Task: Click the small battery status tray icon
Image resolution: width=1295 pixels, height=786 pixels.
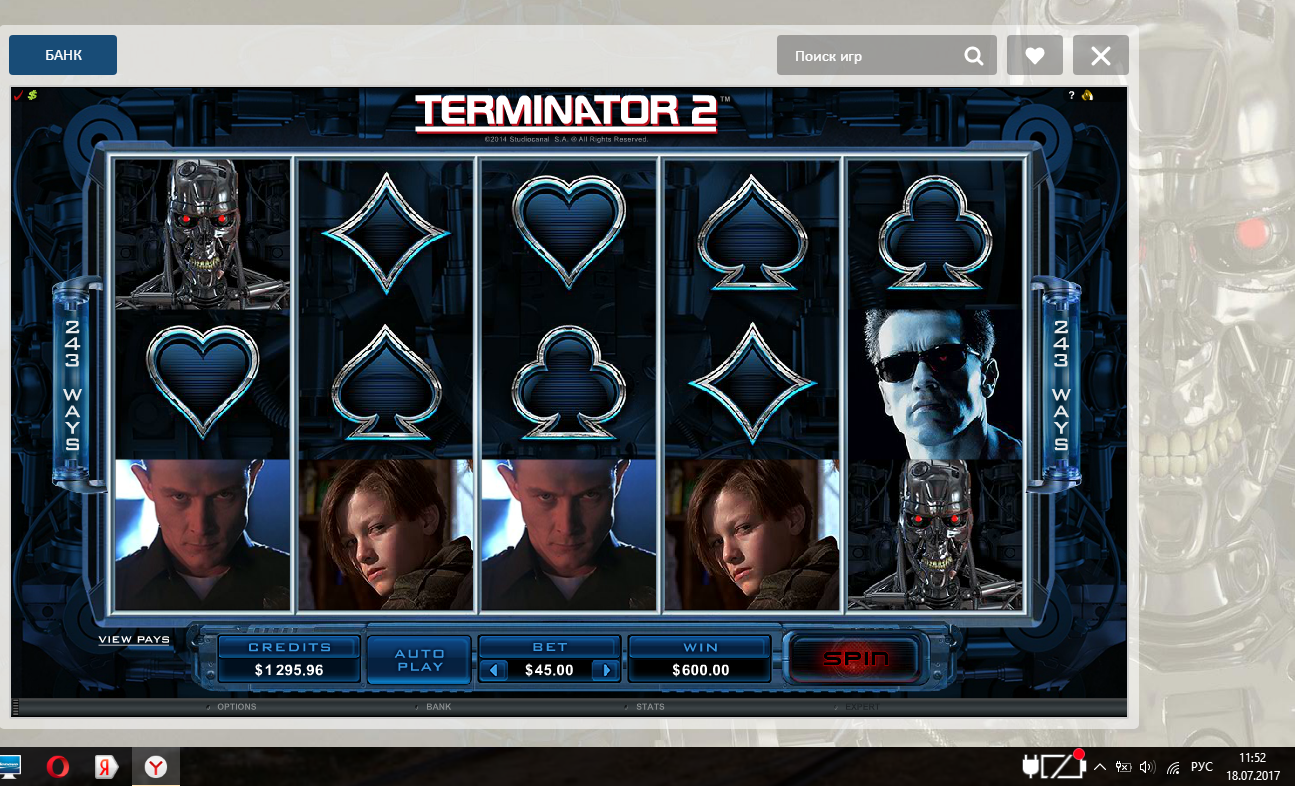Action: click(x=1123, y=767)
